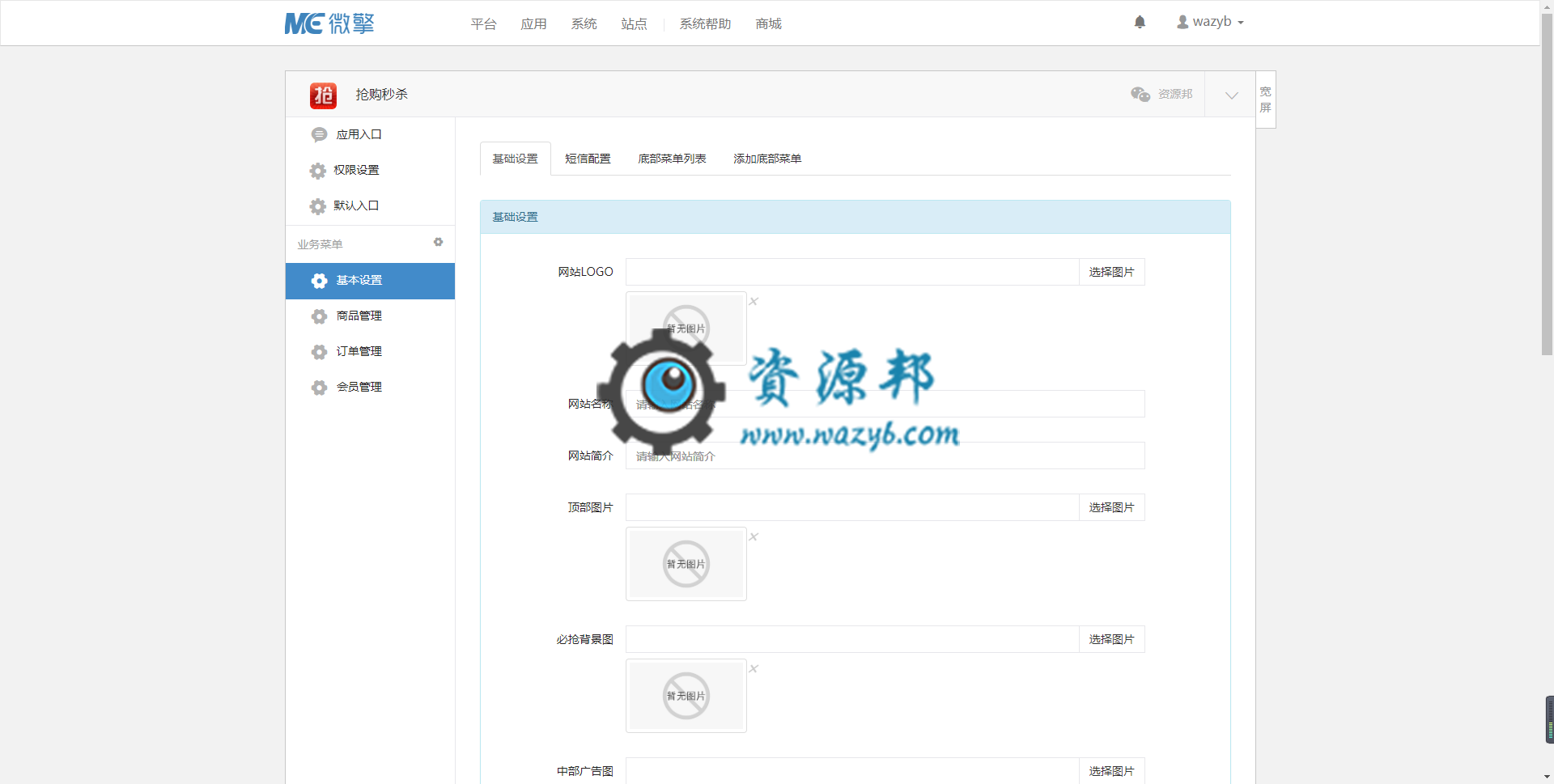The width and height of the screenshot is (1554, 784).
Task: Focus the 网站LOGO path input
Action: (852, 272)
